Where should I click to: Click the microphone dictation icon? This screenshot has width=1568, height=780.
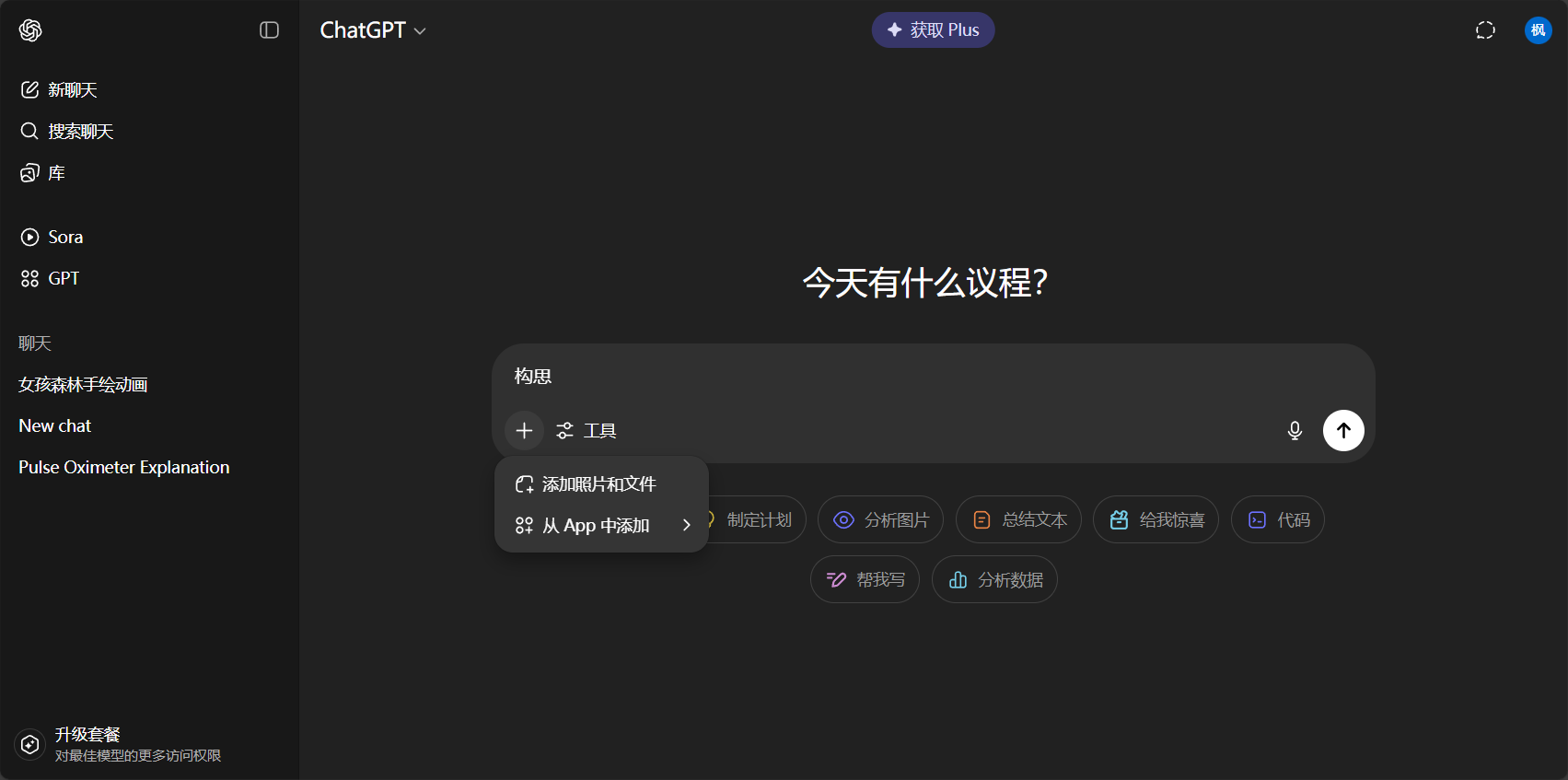(x=1295, y=430)
